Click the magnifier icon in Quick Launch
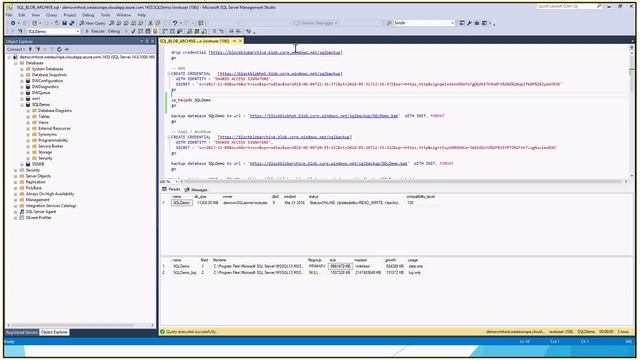Image resolution: width=640 pixels, height=360 pixels. 599,6
